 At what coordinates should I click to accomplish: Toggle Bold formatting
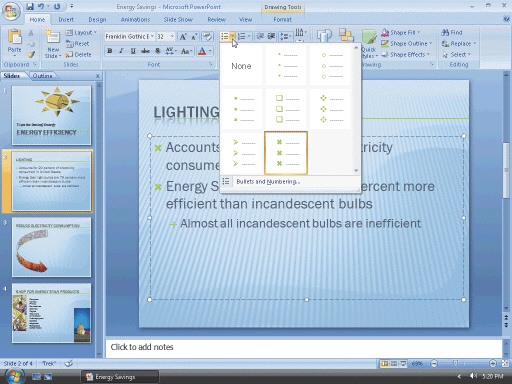point(109,51)
